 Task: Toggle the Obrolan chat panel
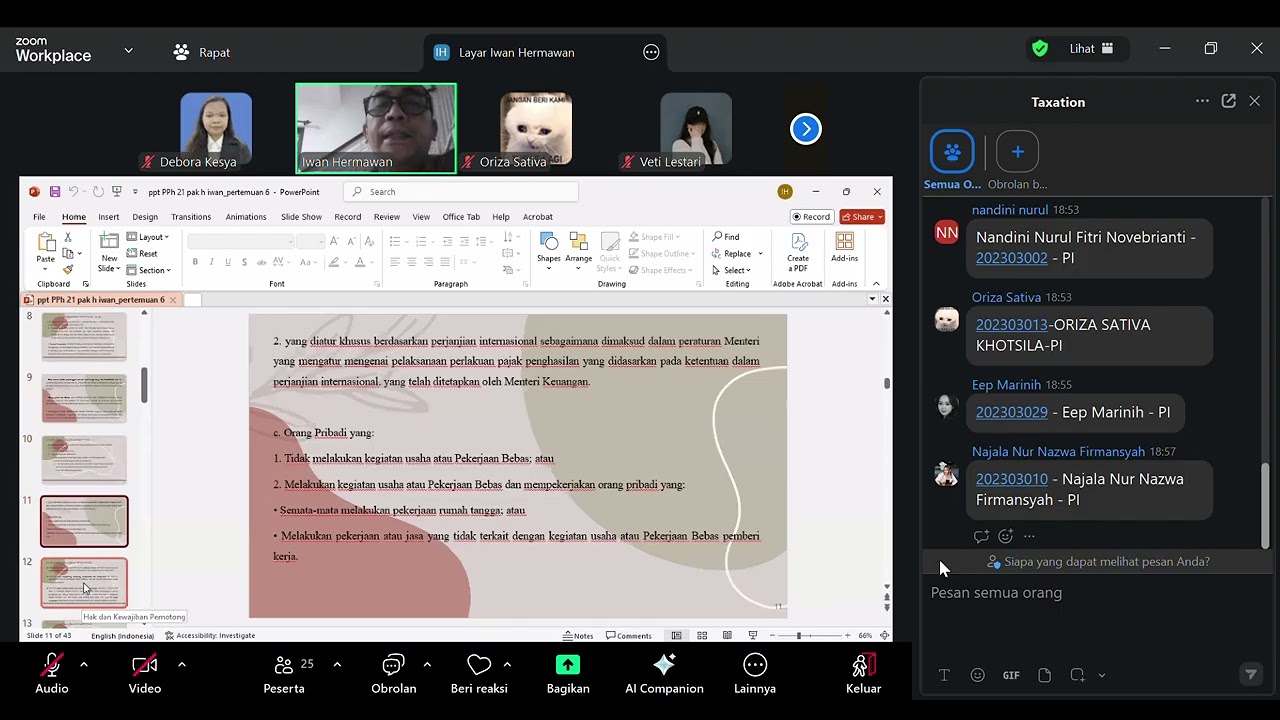click(x=394, y=674)
